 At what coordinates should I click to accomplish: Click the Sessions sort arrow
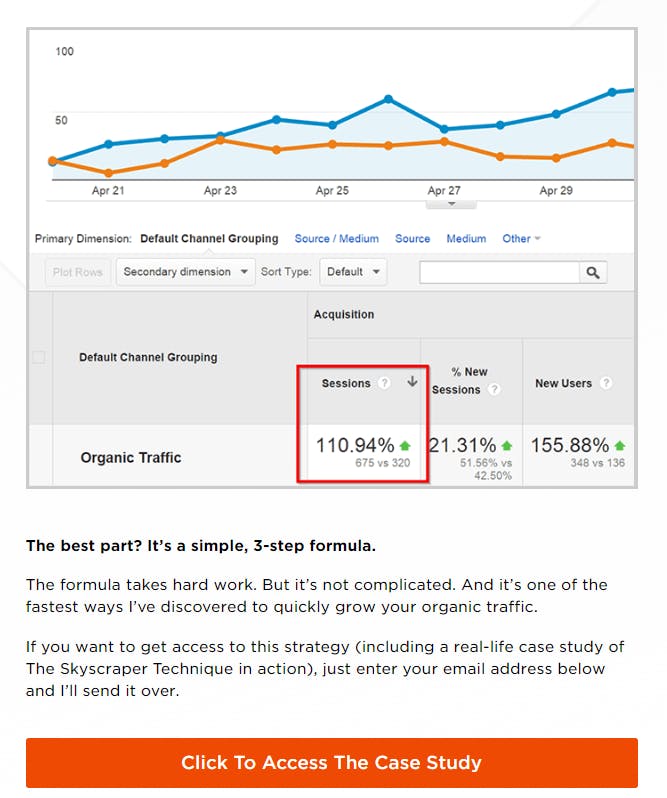[412, 382]
